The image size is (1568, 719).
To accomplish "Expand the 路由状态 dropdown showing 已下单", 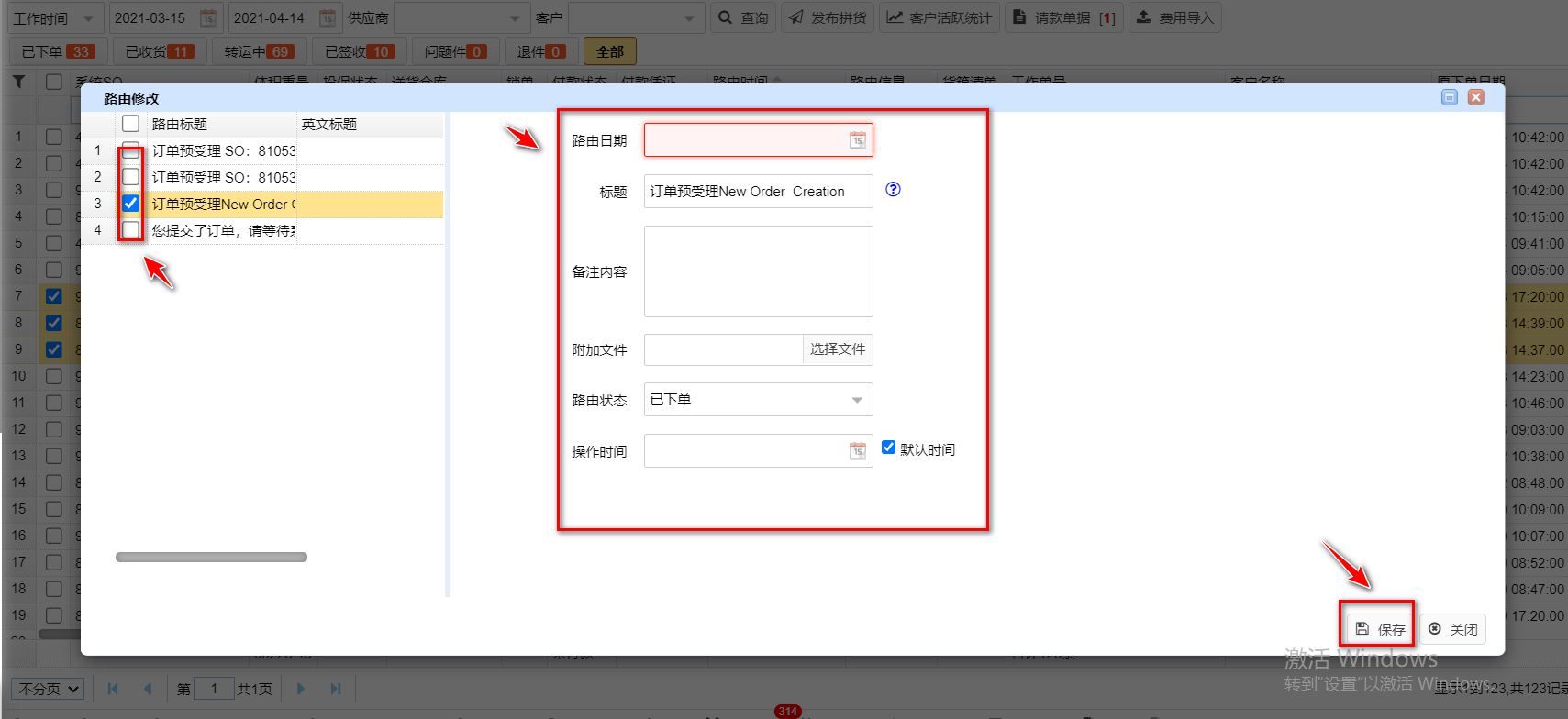I will [x=856, y=400].
